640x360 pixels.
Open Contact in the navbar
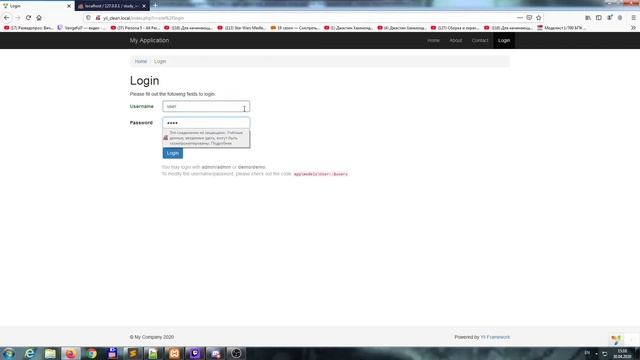click(x=480, y=40)
